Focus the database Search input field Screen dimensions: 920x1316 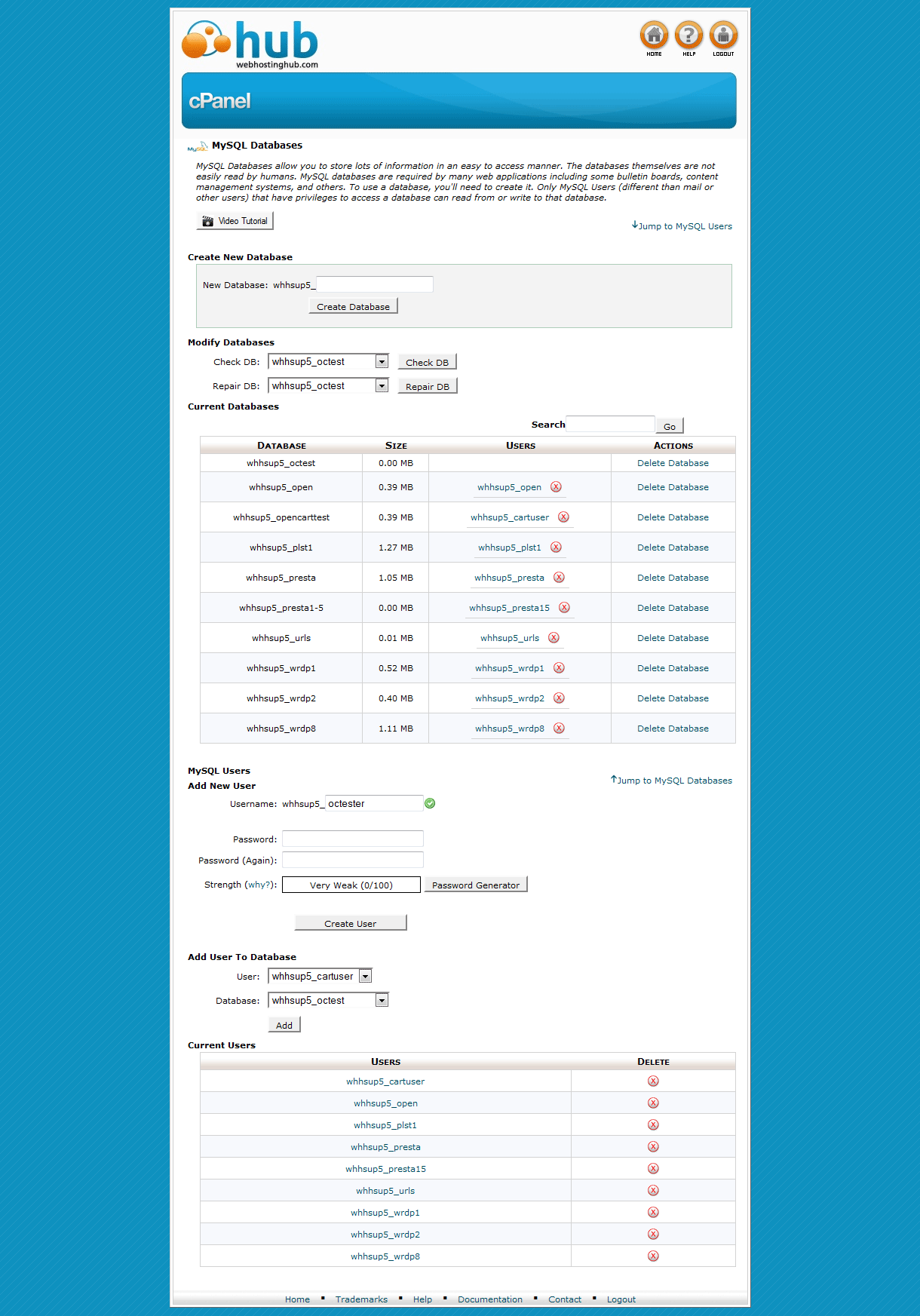pyautogui.click(x=609, y=425)
